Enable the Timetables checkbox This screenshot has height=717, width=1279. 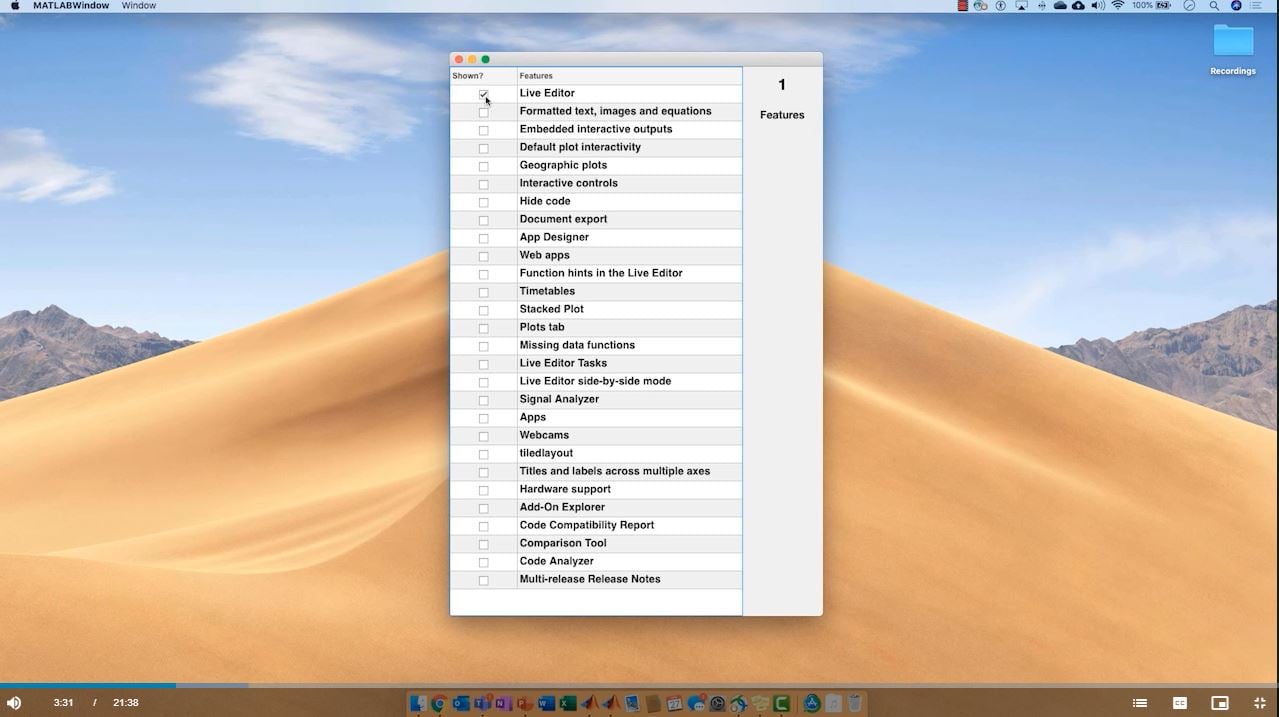click(483, 292)
